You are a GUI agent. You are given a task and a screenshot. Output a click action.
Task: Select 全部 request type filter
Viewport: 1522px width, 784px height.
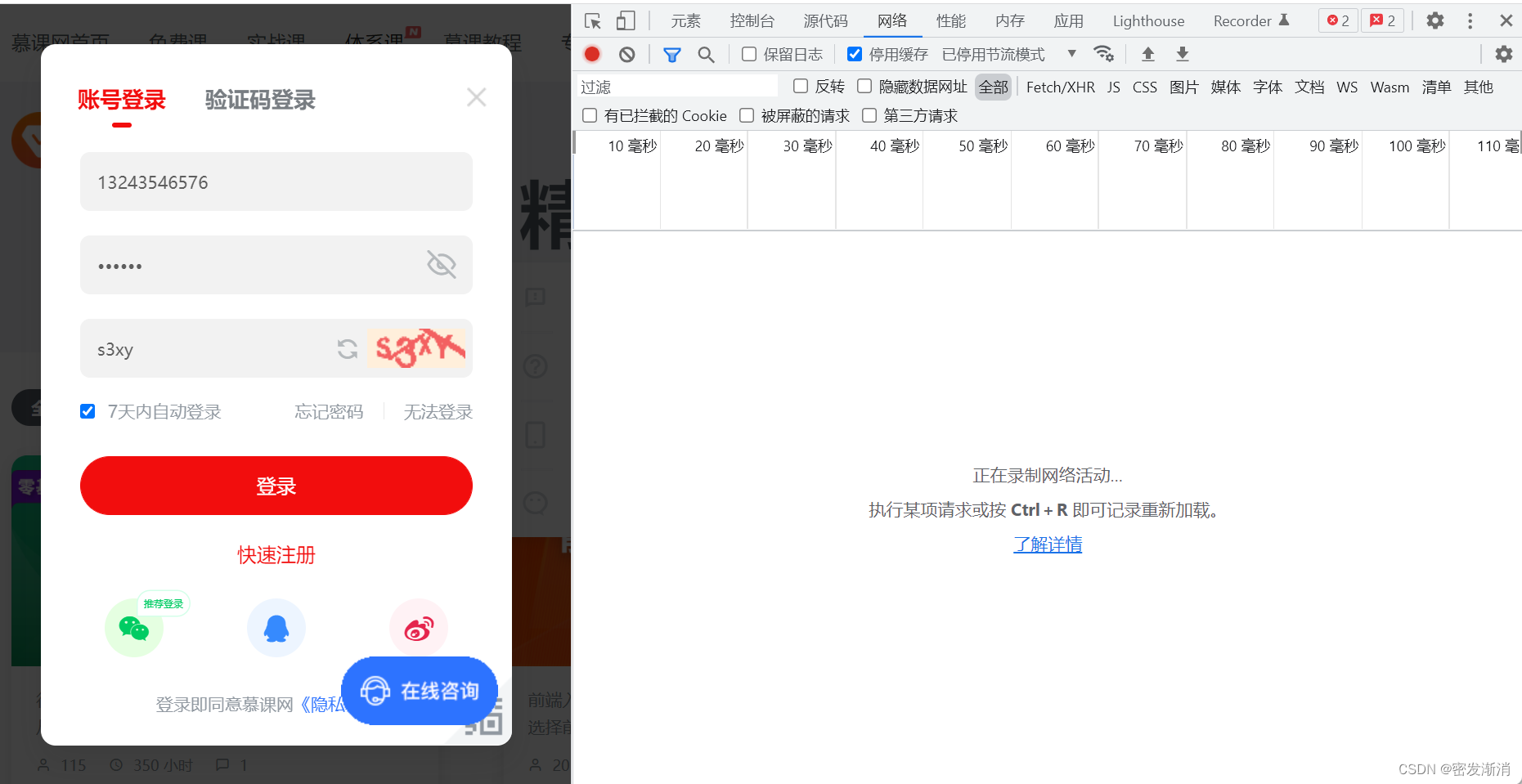pos(994,87)
